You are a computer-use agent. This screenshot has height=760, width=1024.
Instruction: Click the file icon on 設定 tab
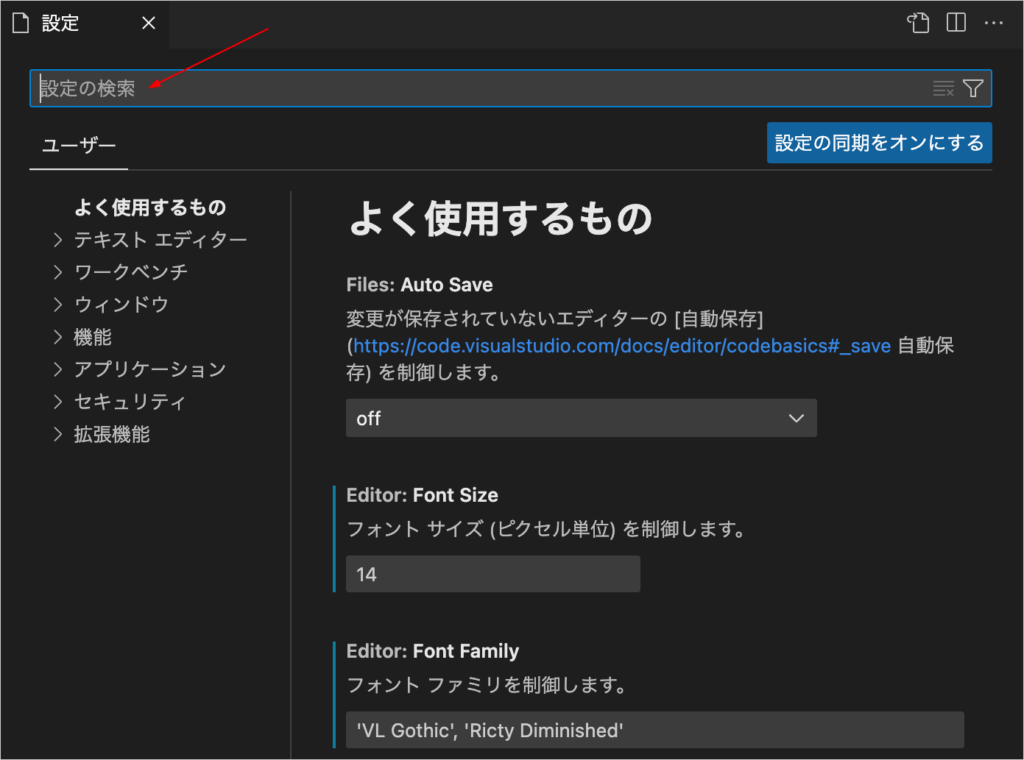coord(20,24)
